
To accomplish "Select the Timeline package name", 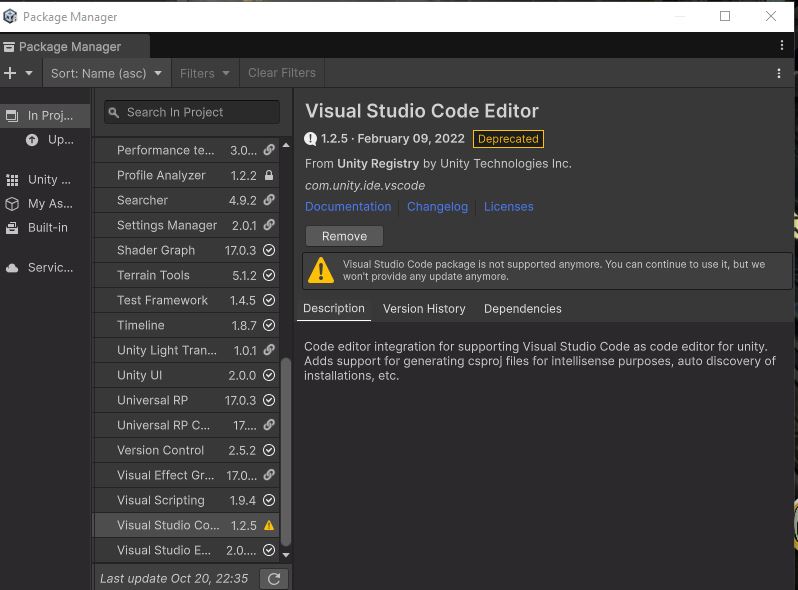I will click(140, 325).
